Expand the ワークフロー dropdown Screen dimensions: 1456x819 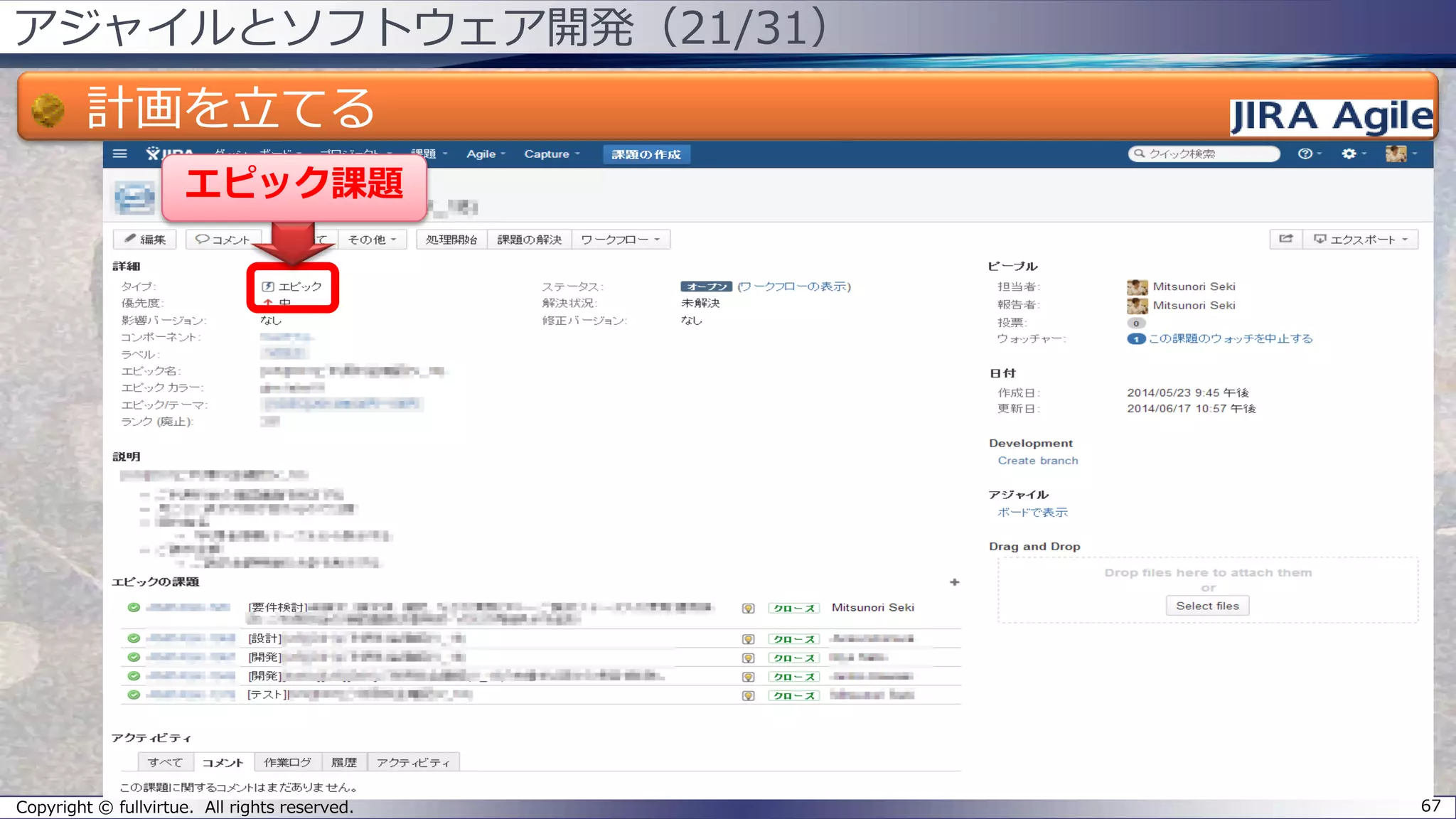pyautogui.click(x=621, y=240)
